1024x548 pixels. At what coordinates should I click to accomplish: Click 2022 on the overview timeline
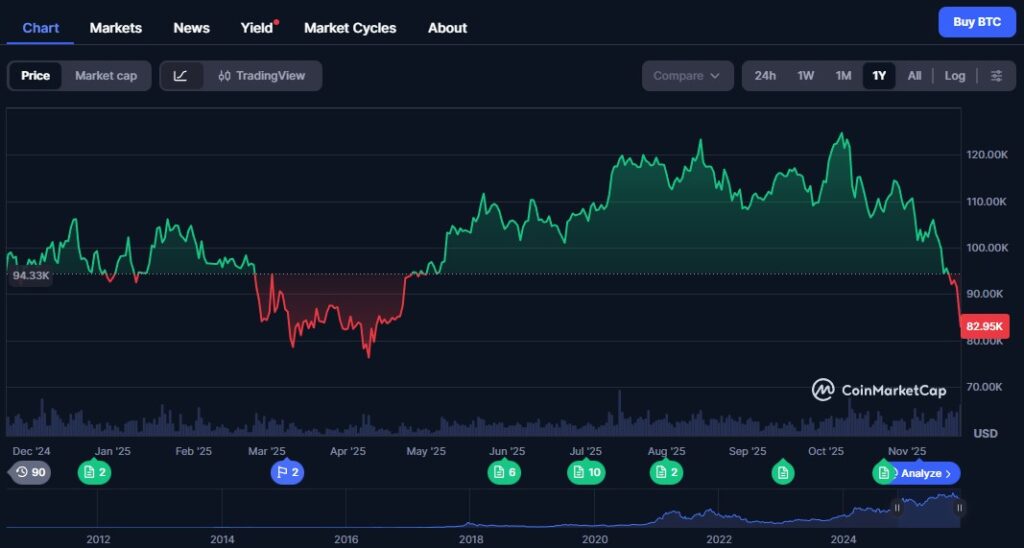(719, 540)
